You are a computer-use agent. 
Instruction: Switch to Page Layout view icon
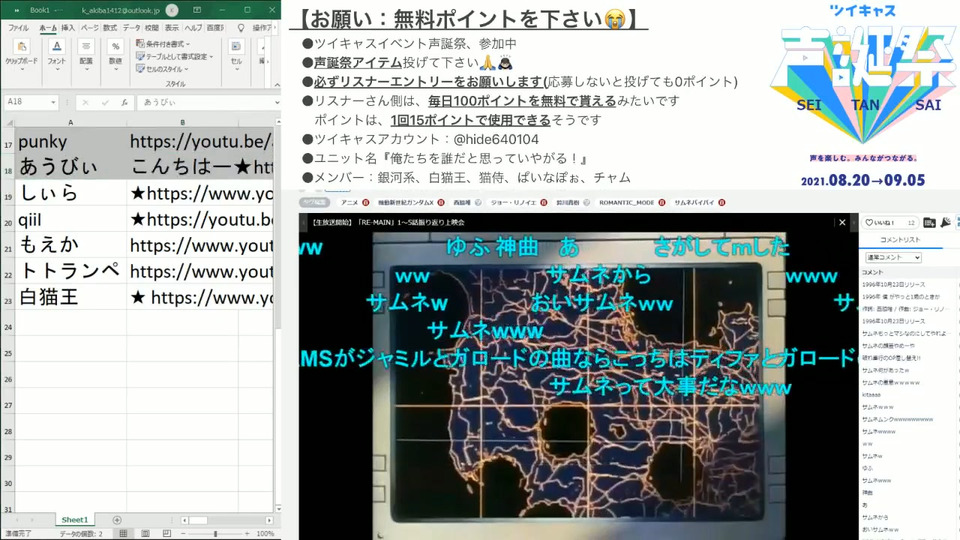point(145,534)
